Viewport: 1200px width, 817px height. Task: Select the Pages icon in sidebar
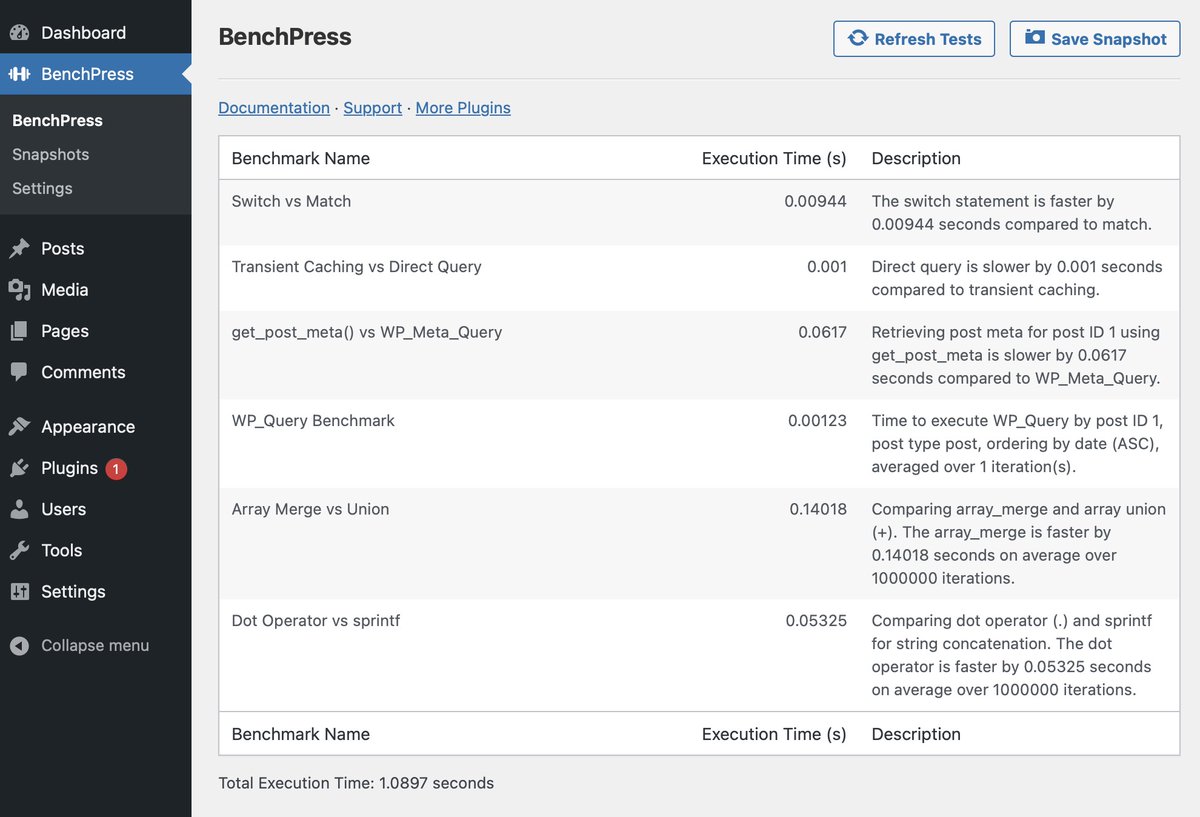pos(19,331)
